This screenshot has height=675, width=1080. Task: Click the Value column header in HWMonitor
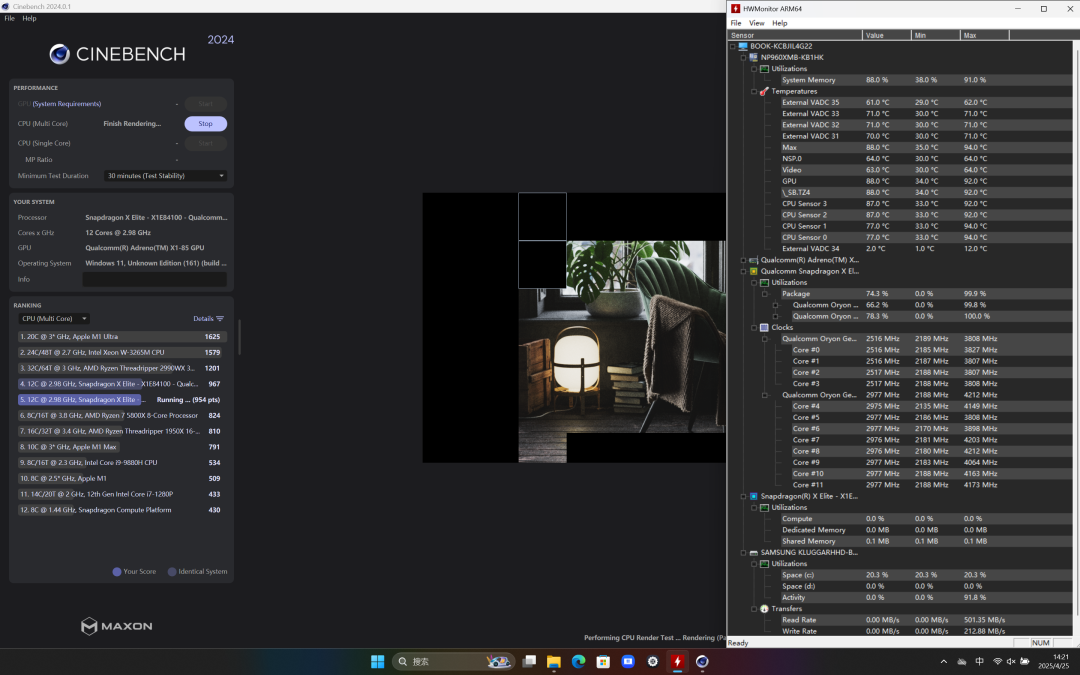(886, 35)
